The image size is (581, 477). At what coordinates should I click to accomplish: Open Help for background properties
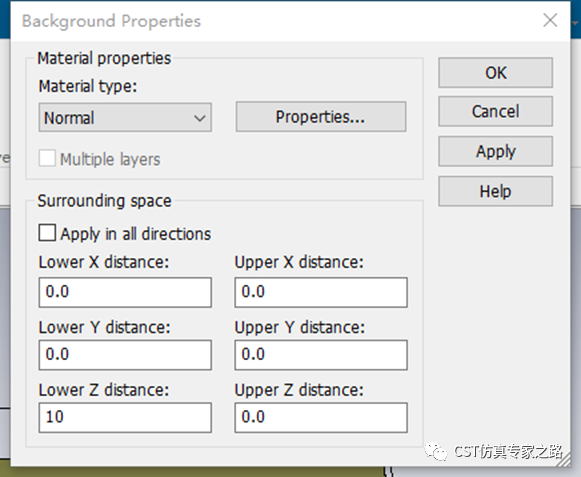[x=495, y=191]
